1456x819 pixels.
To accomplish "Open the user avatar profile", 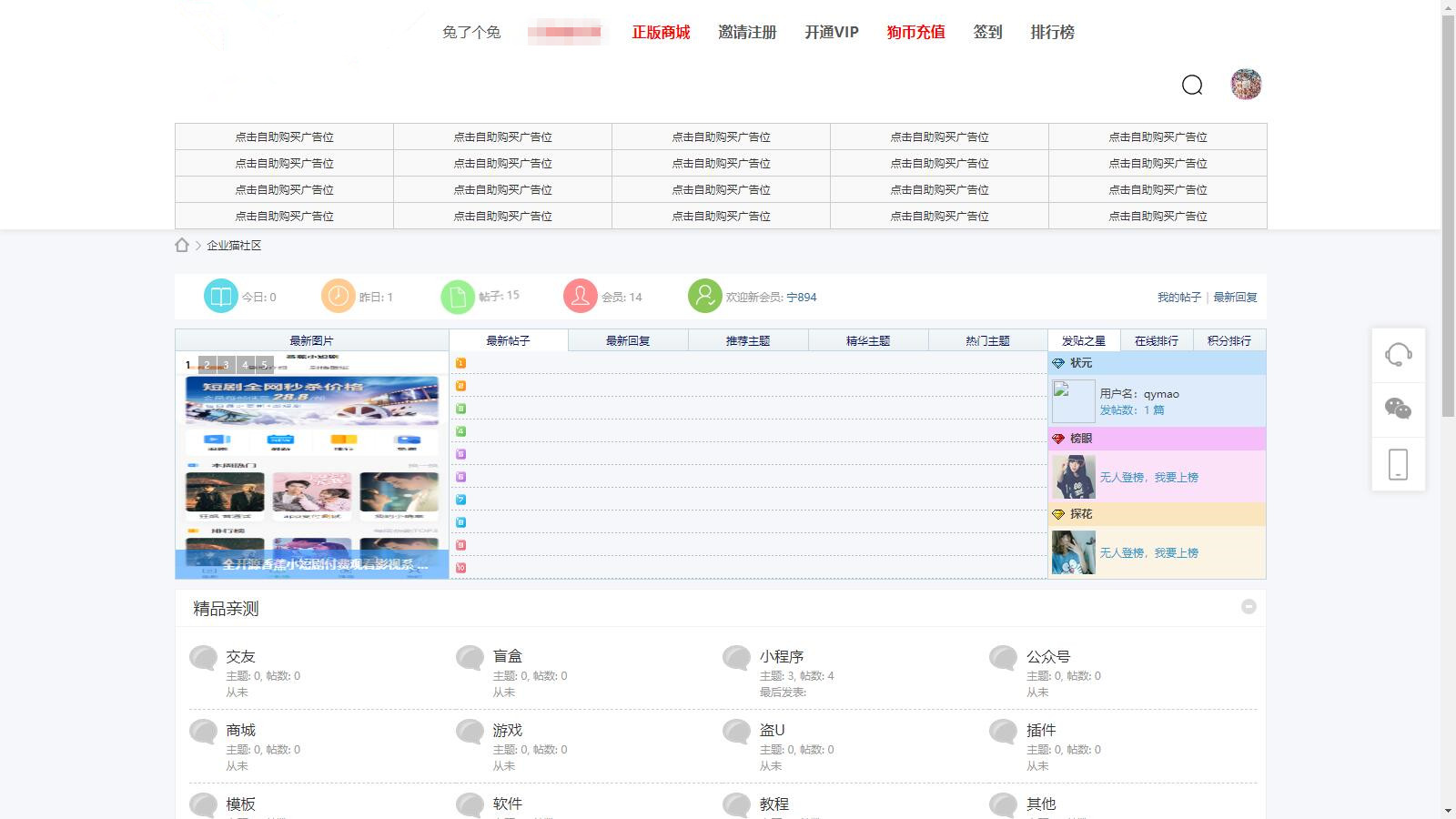I will (1246, 85).
